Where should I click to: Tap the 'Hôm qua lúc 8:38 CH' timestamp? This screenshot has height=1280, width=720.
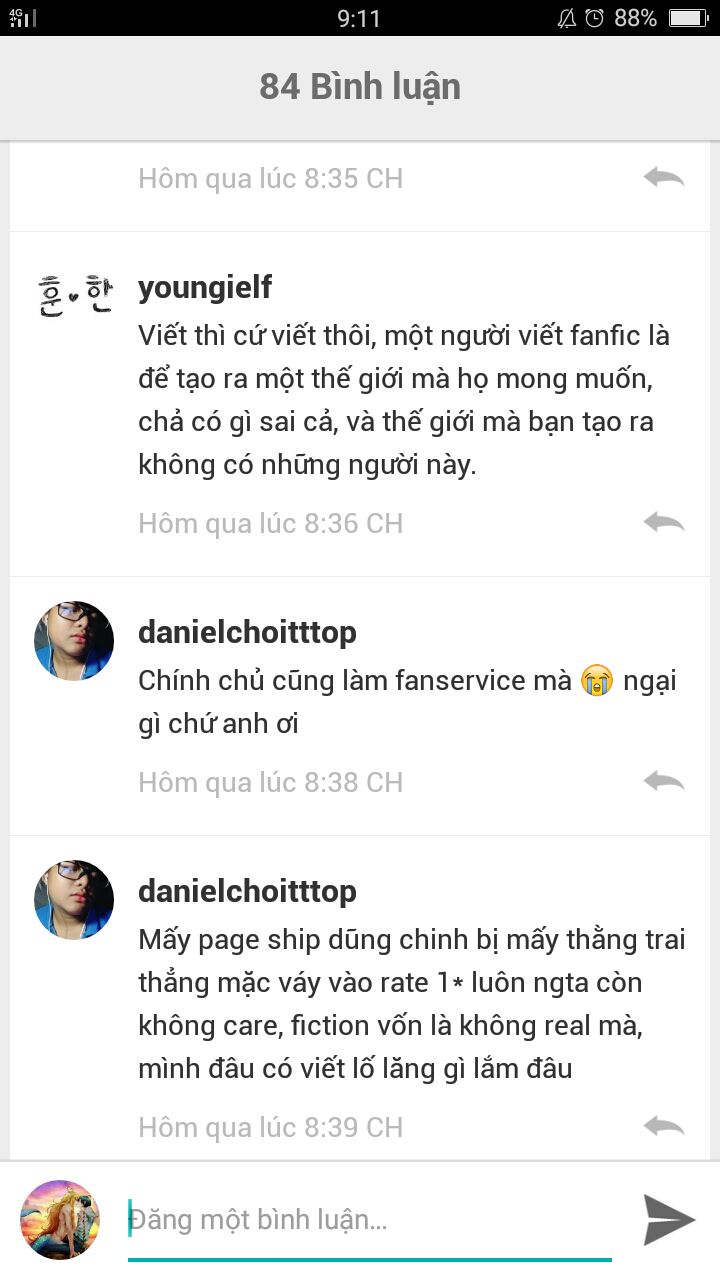270,782
